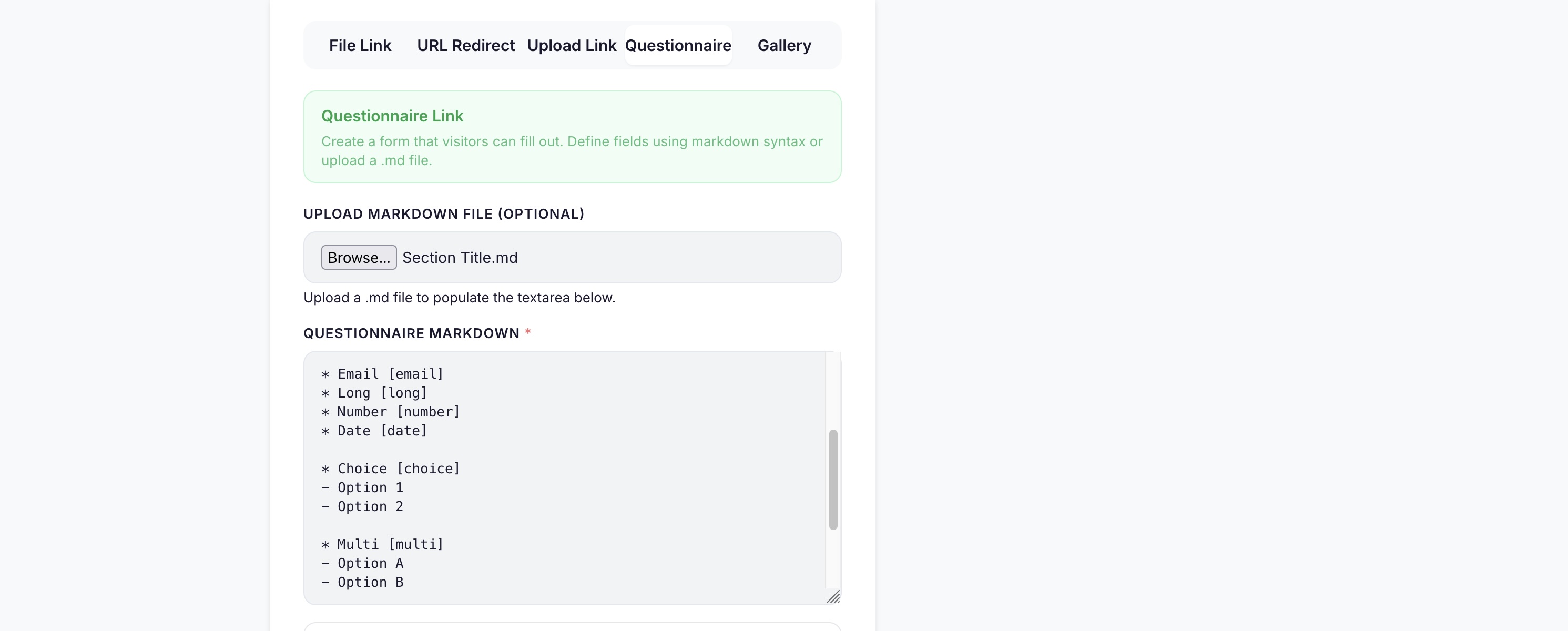Click the upload helper text below Browse

pyautogui.click(x=459, y=298)
